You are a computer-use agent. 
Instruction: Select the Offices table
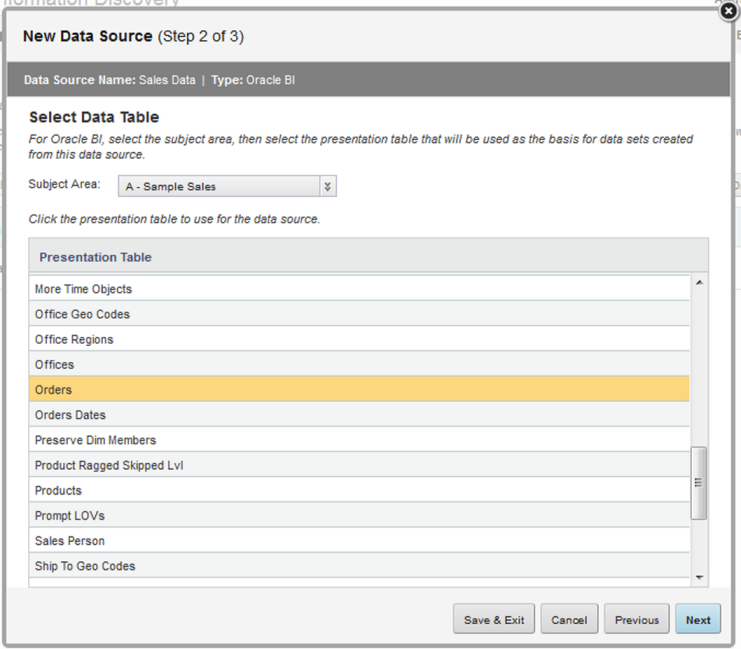tap(359, 364)
